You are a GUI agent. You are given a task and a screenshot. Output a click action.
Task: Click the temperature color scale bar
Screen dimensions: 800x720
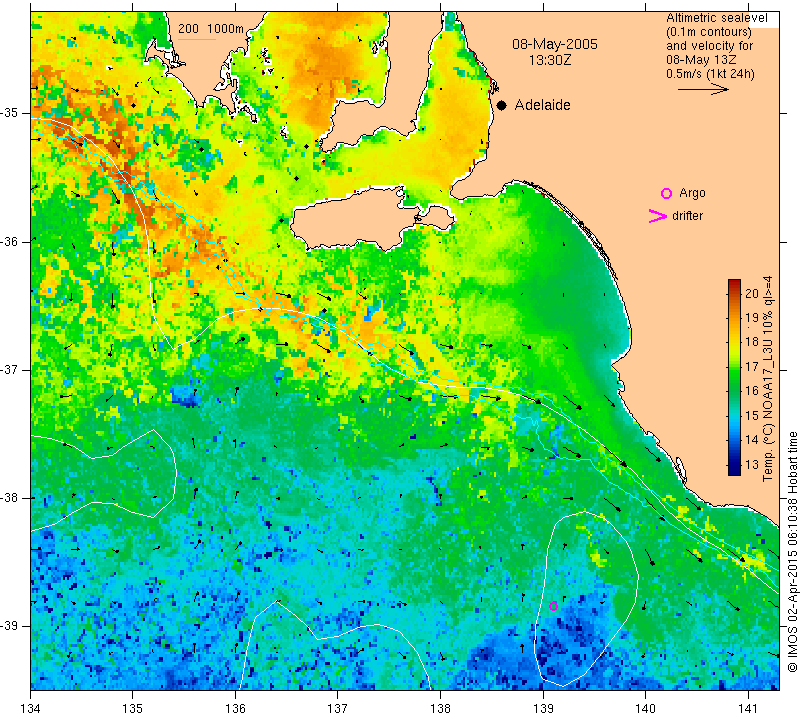[x=734, y=377]
